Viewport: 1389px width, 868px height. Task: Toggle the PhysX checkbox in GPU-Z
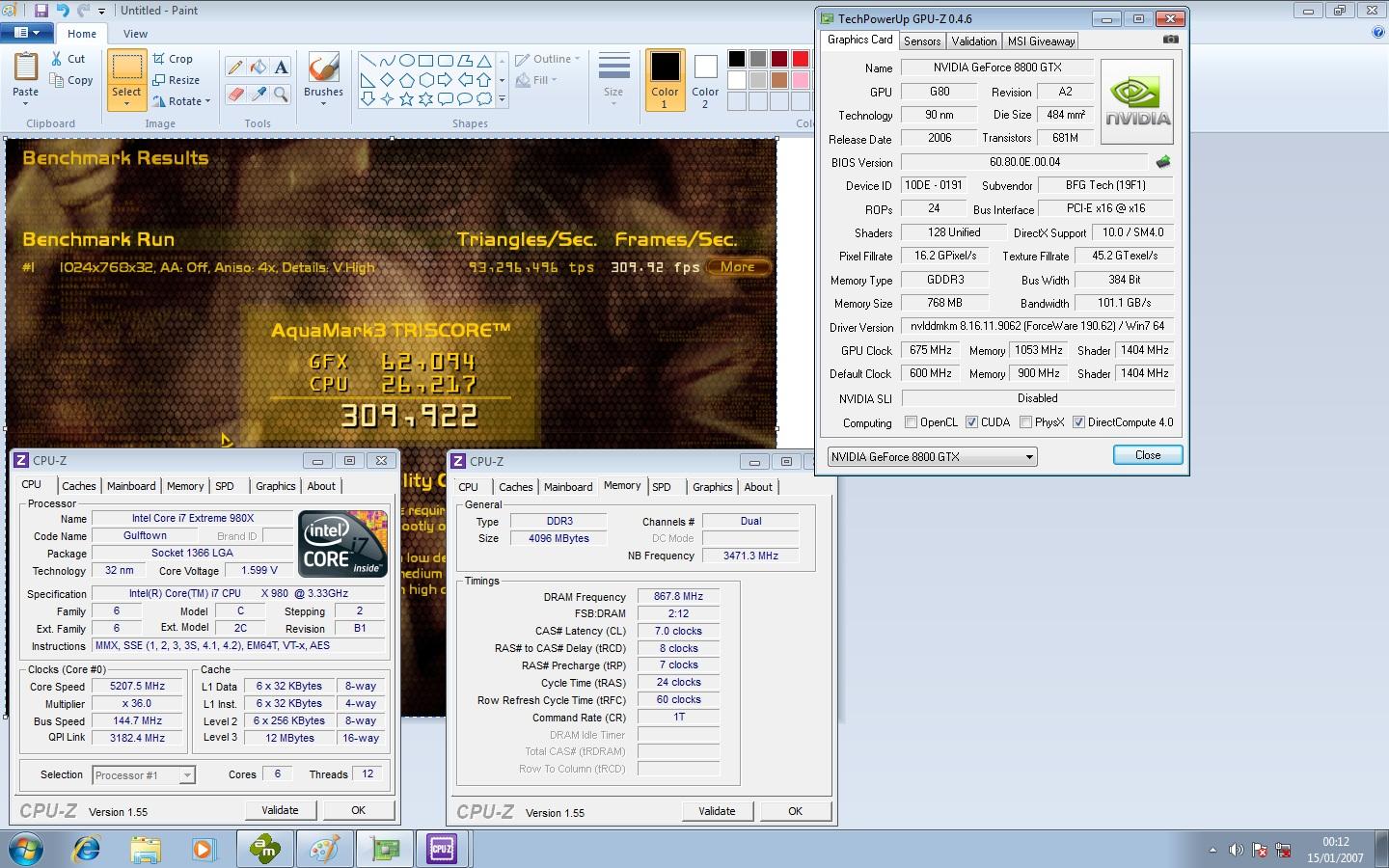[1025, 422]
